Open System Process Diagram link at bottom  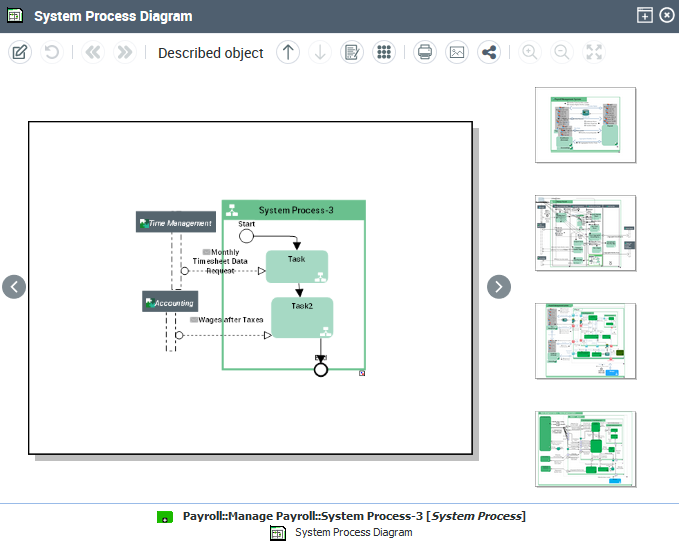point(352,533)
